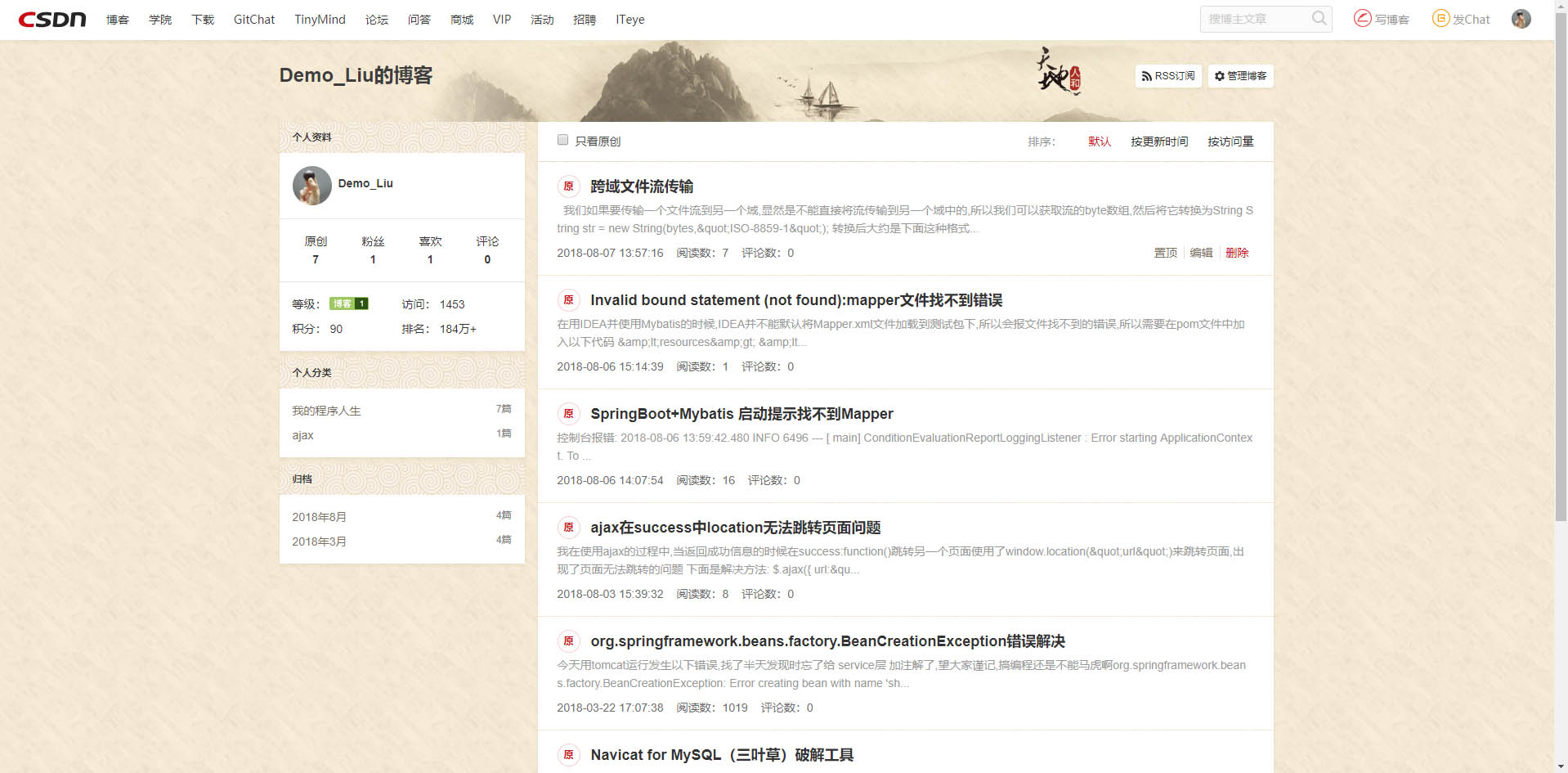1568x773 pixels.
Task: Click the RSS订阅 button
Action: 1168,76
